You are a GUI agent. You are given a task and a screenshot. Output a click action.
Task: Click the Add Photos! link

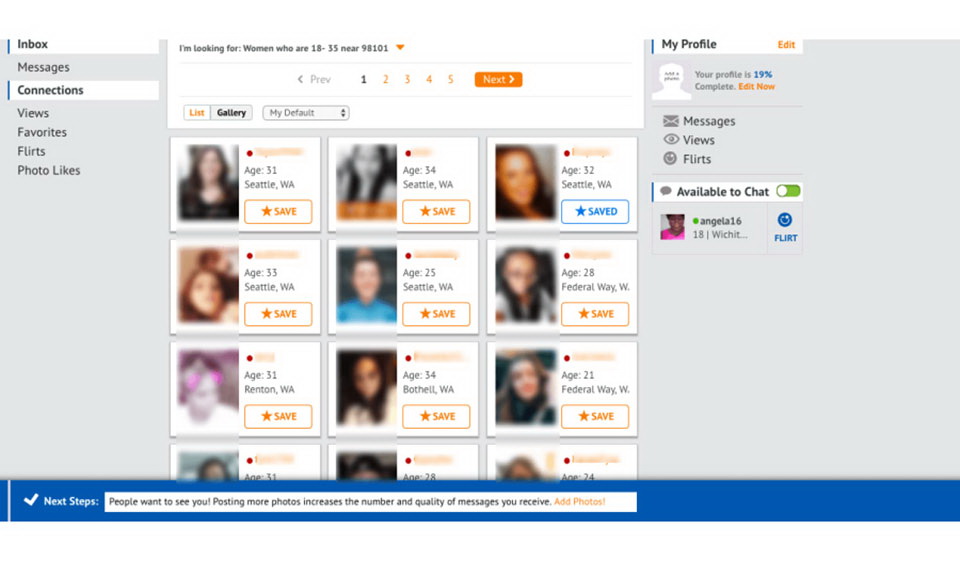[580, 501]
